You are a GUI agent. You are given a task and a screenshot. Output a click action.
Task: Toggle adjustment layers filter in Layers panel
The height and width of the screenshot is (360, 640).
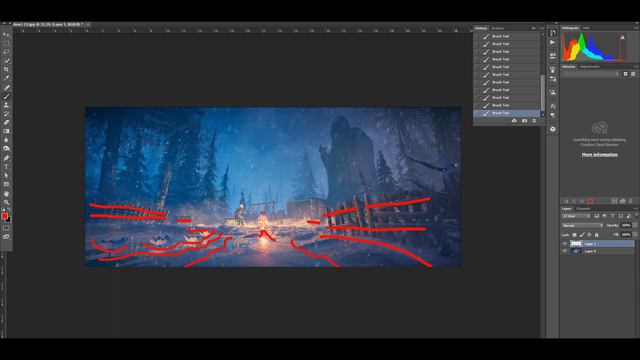click(604, 216)
